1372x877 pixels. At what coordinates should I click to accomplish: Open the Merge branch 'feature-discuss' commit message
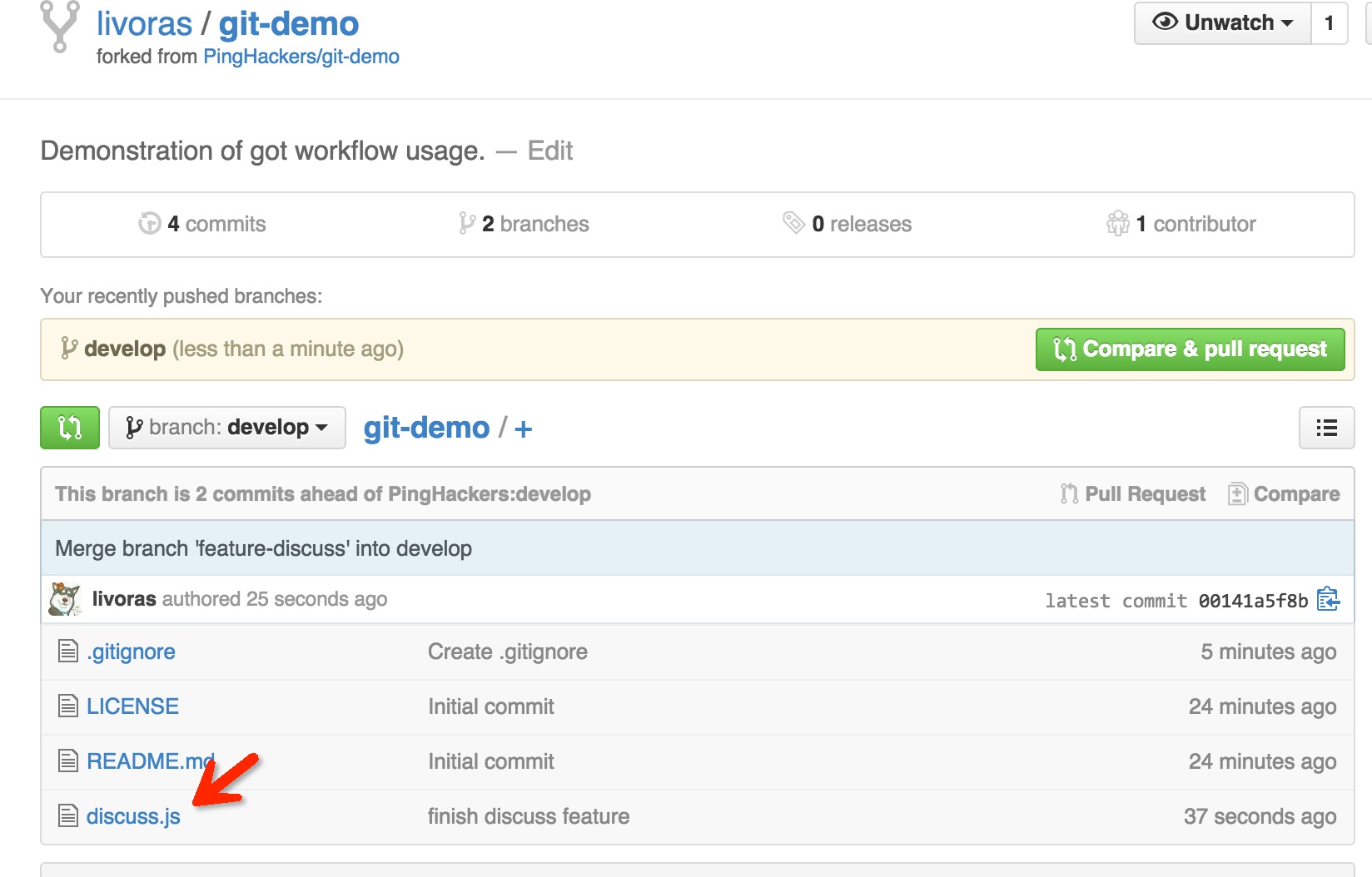tap(263, 548)
